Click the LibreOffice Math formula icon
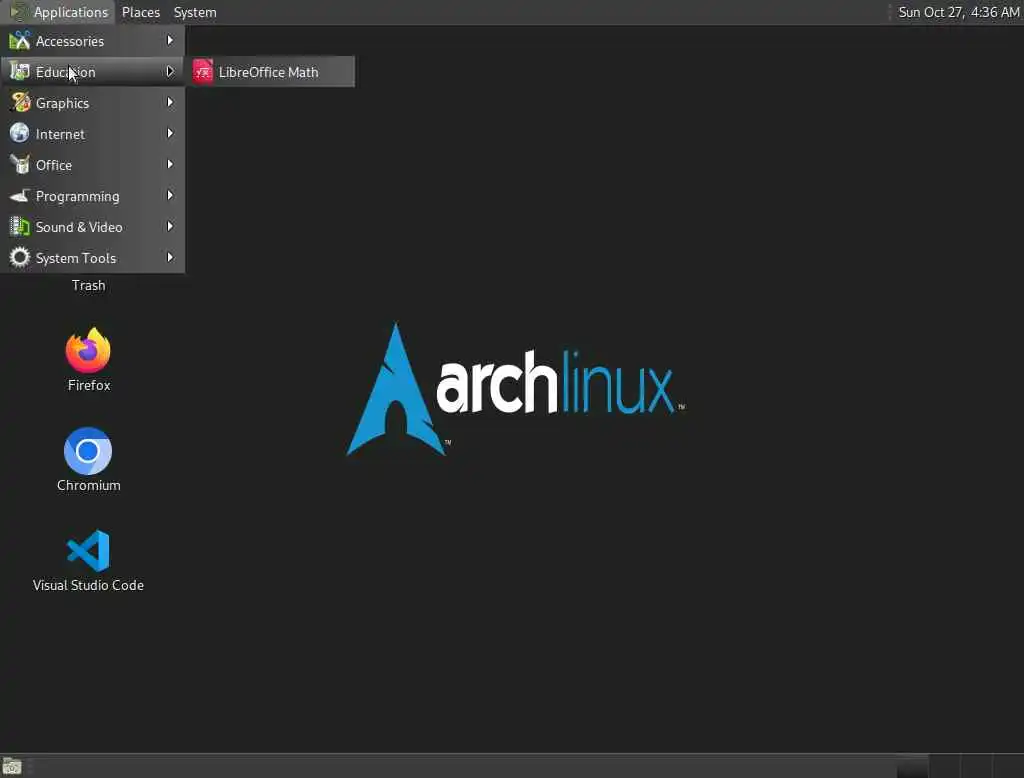The height and width of the screenshot is (778, 1024). (x=202, y=72)
